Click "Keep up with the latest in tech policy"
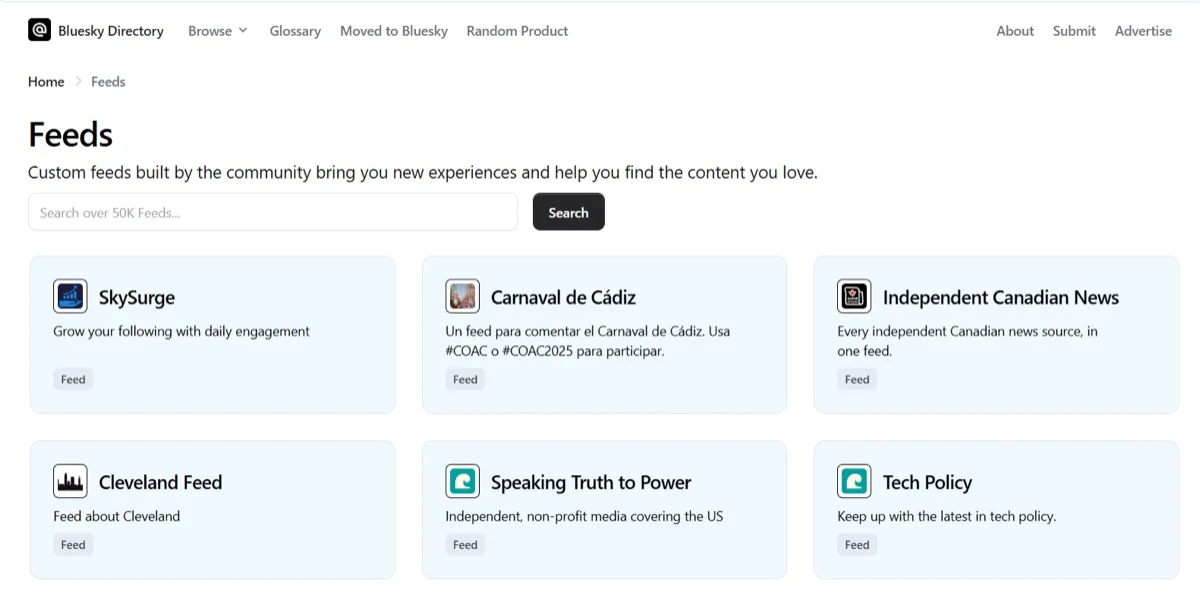 coord(947,516)
